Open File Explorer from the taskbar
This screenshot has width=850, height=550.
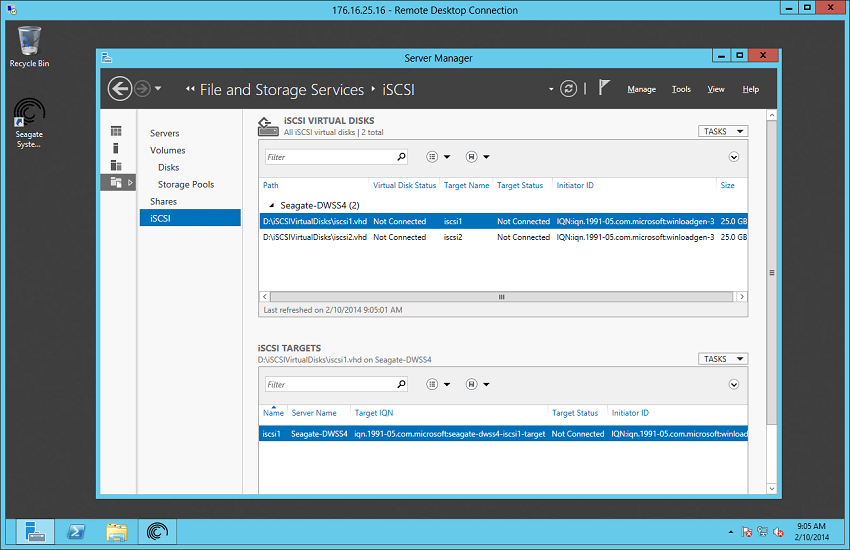tap(117, 532)
